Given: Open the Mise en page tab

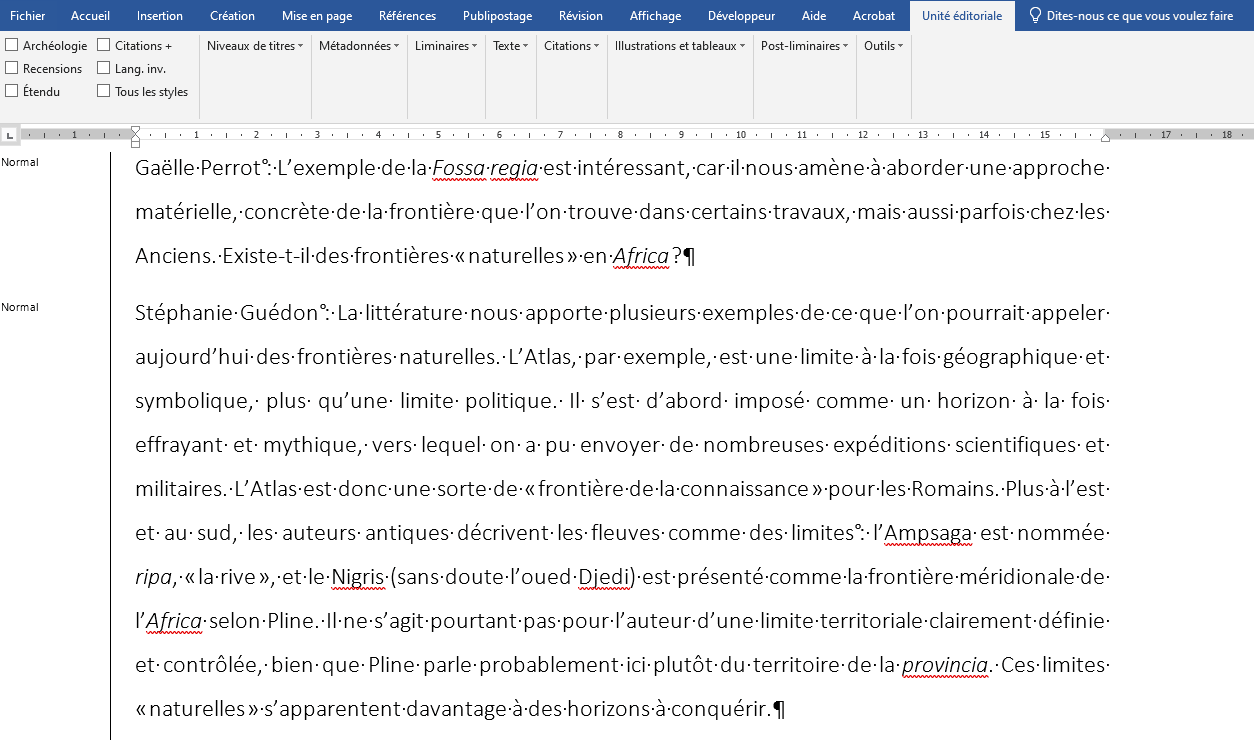Looking at the screenshot, I should pyautogui.click(x=317, y=16).
